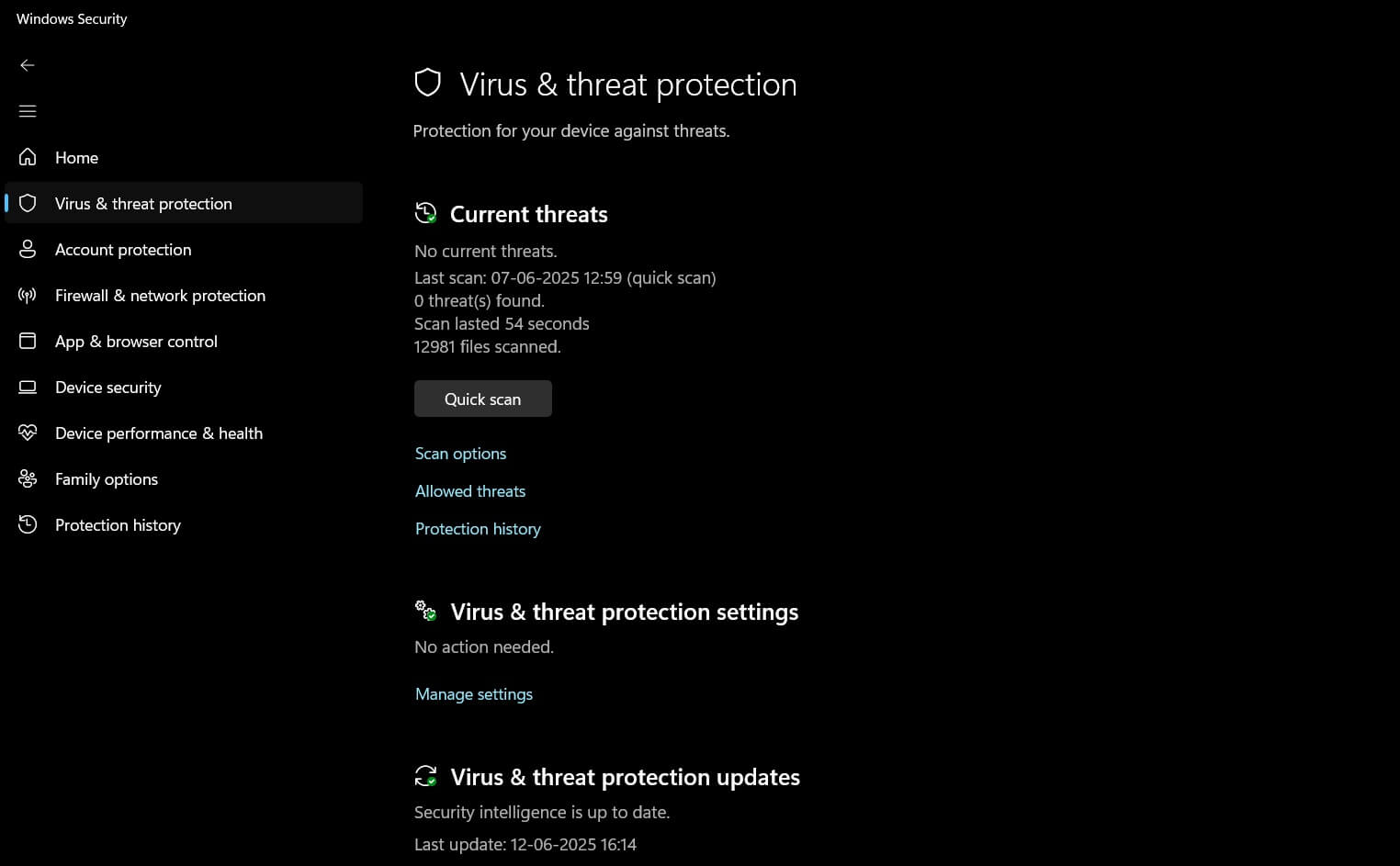Click the Account protection person icon

tap(28, 249)
